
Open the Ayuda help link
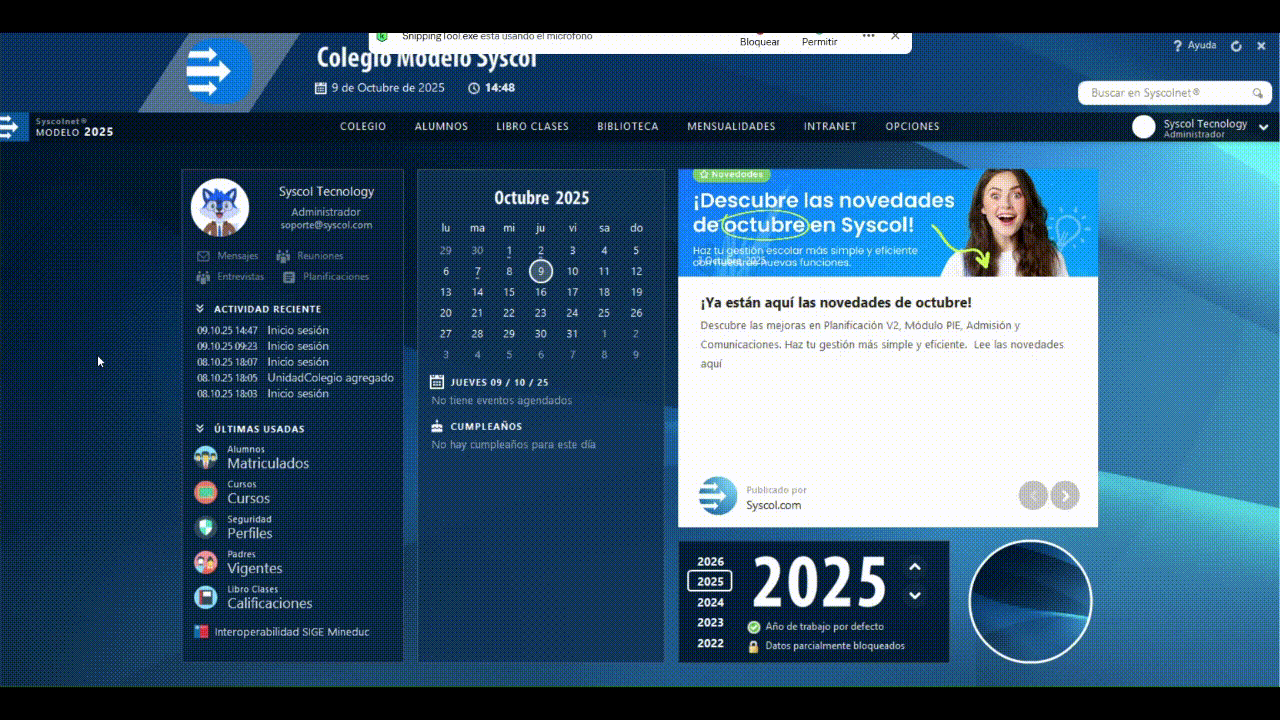(x=1195, y=46)
